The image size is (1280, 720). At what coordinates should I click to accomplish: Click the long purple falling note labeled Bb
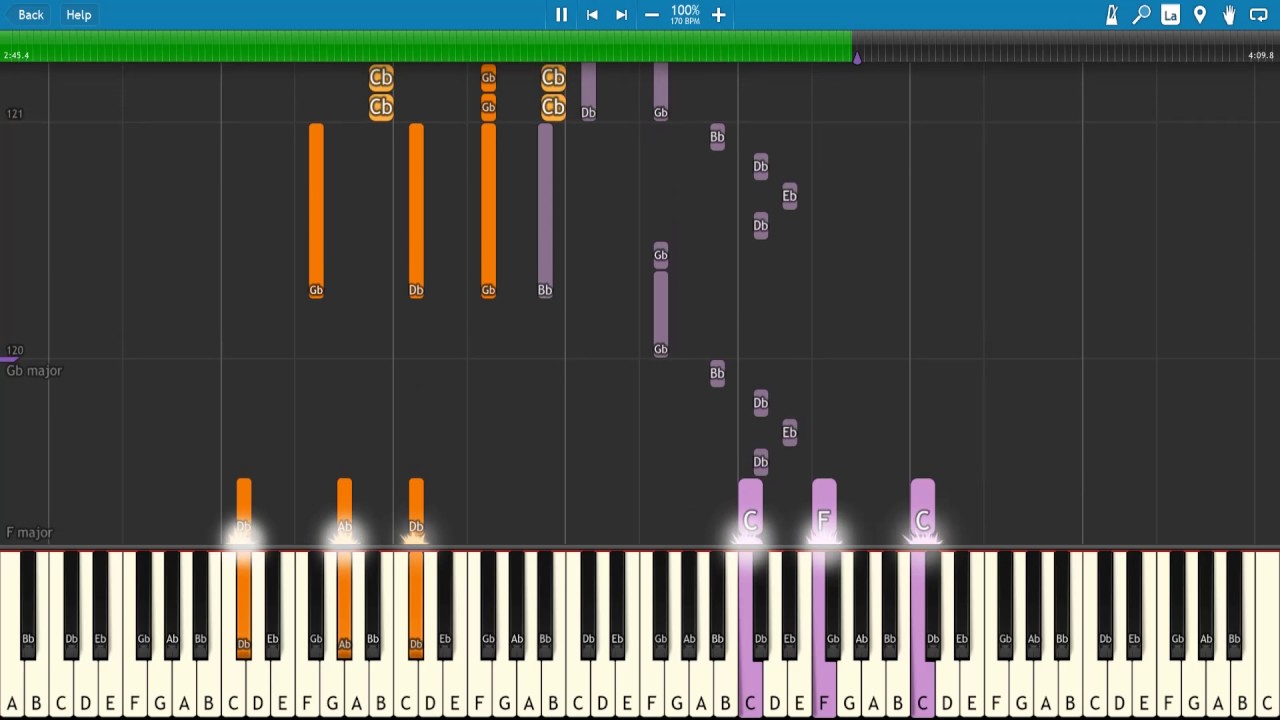click(x=545, y=211)
